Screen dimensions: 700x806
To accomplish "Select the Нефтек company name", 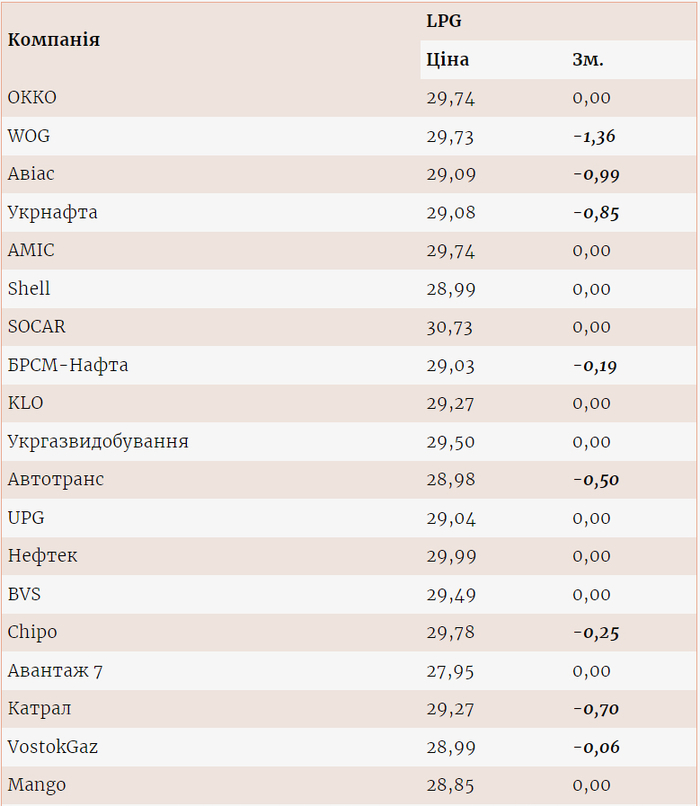I will pos(42,556).
